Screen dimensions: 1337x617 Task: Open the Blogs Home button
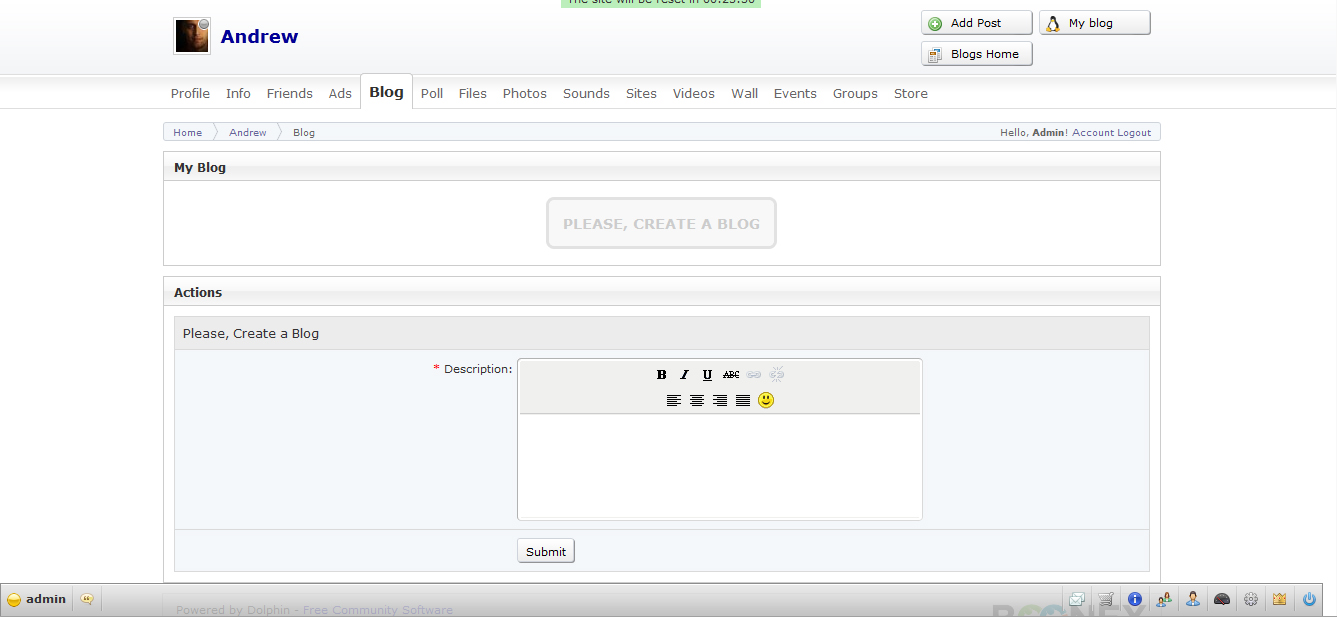tap(976, 54)
